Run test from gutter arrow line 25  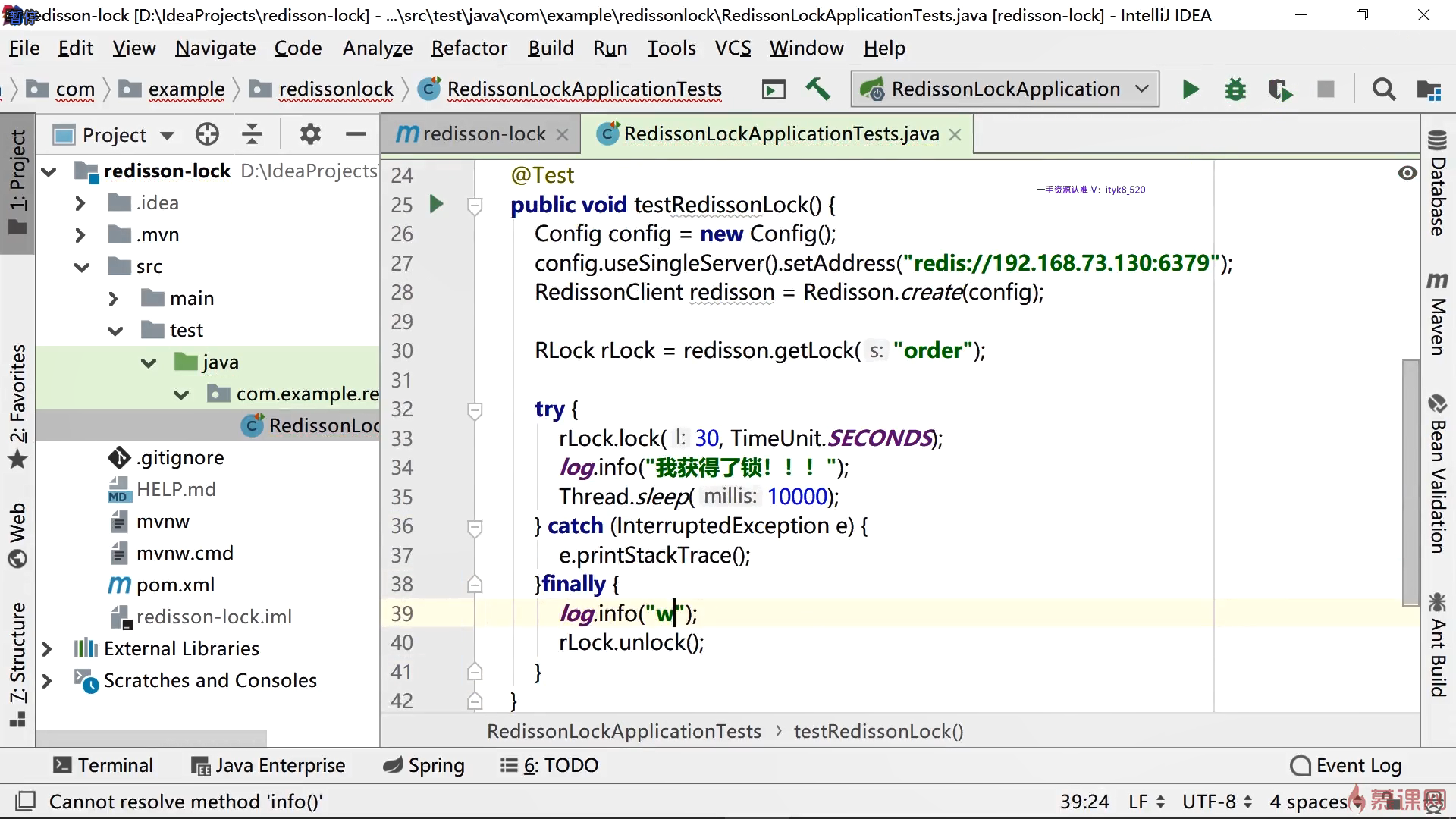pos(436,204)
